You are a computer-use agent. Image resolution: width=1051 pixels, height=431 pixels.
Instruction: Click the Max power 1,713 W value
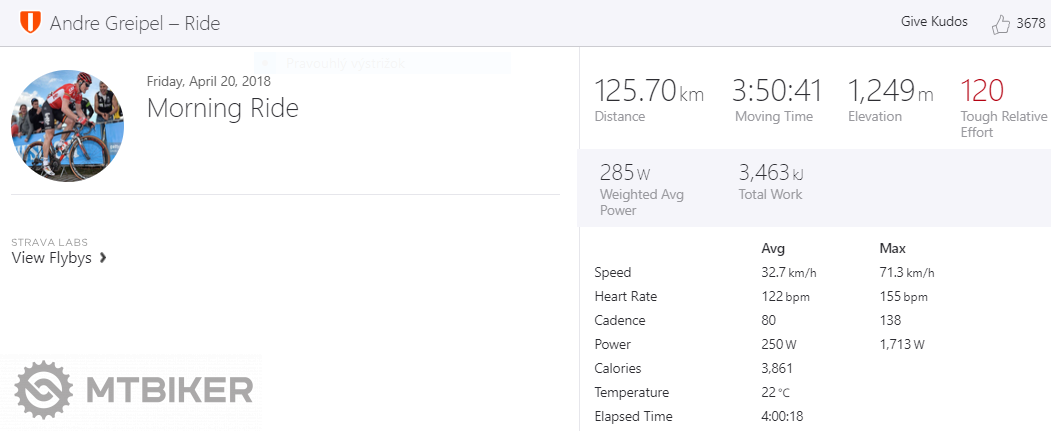tap(901, 345)
